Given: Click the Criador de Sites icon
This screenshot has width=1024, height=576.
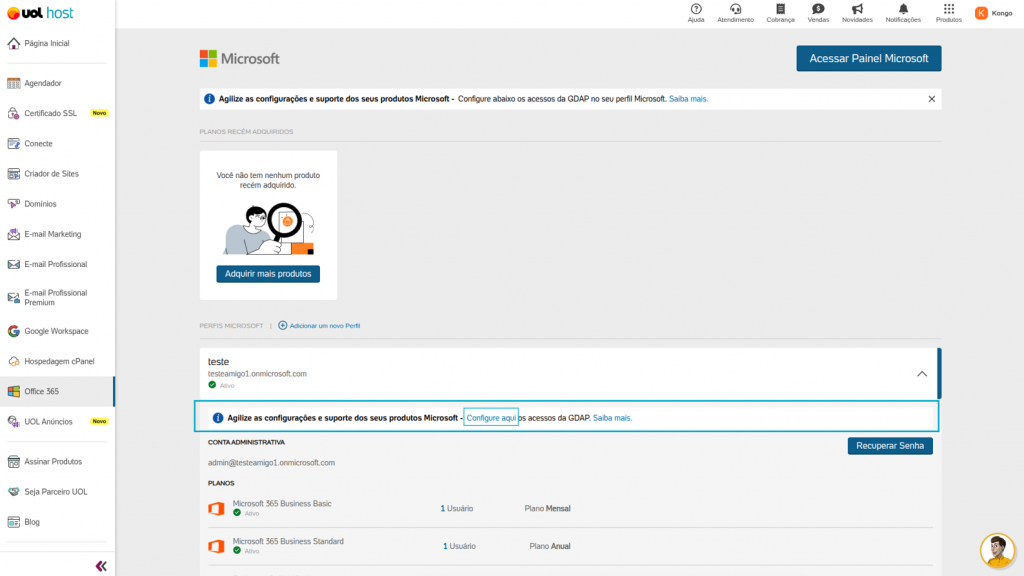Looking at the screenshot, I should click(14, 174).
